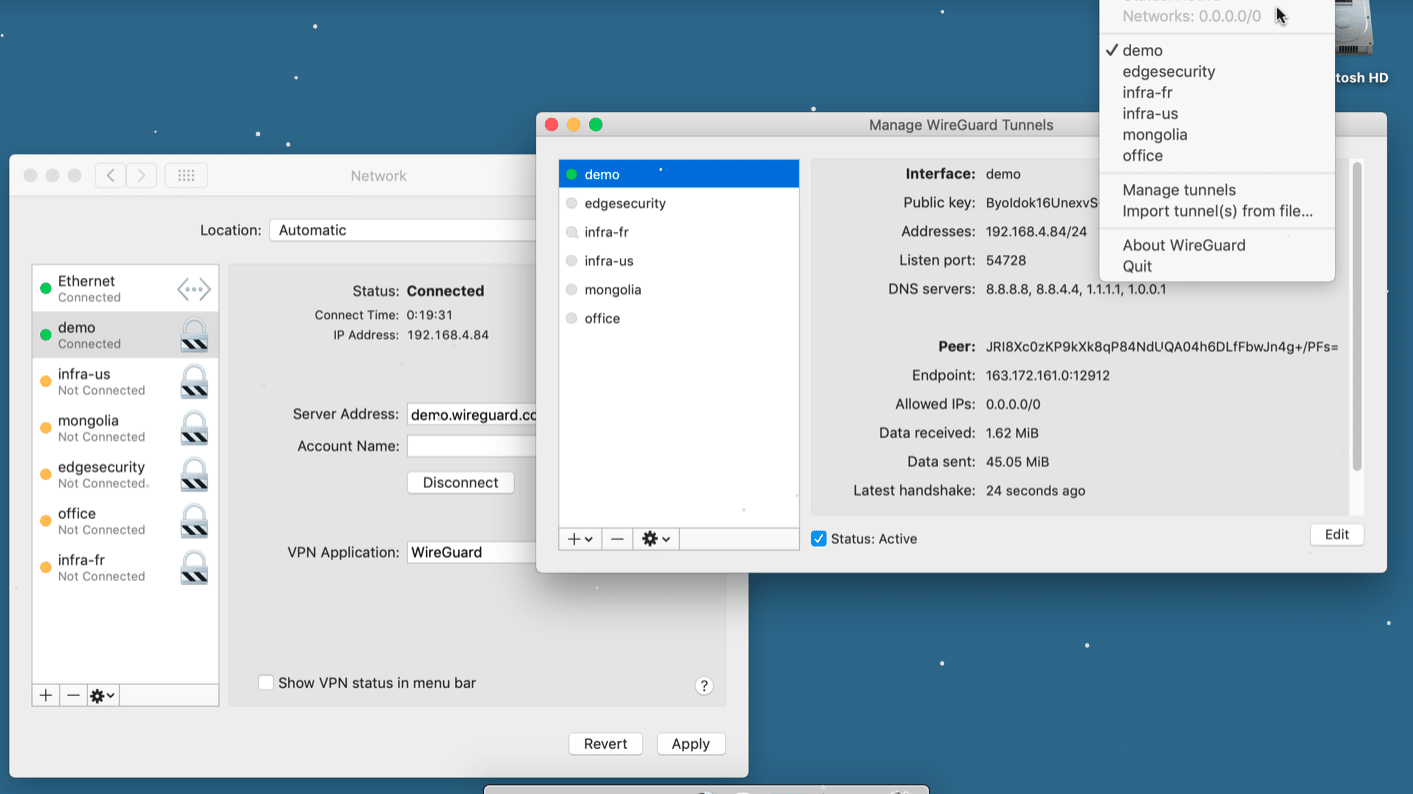Click Peer public key value
1413x794 pixels.
(1162, 347)
